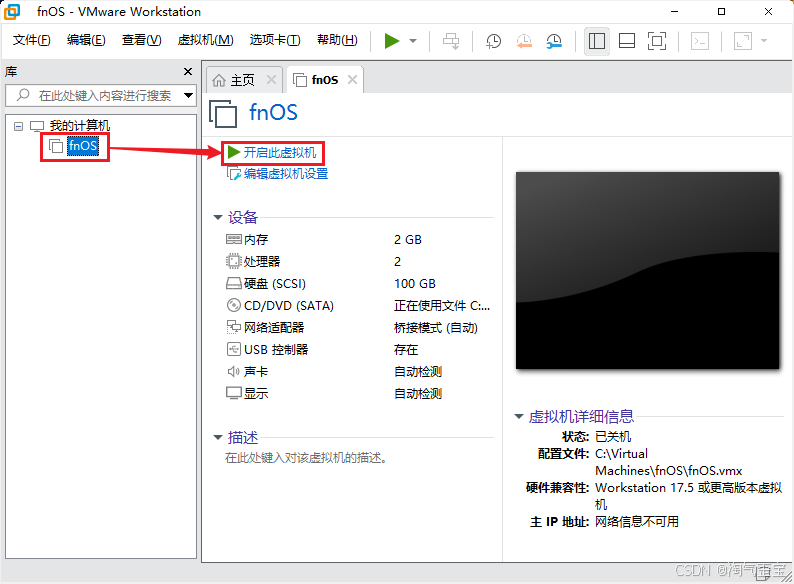Viewport: 794px width, 584px height.
Task: Close the 库 library panel
Action: pos(188,72)
